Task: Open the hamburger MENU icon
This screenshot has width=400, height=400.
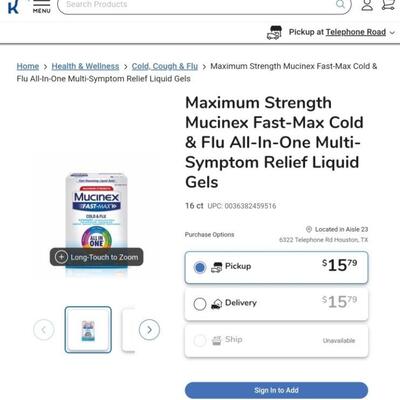Action: 42,6
